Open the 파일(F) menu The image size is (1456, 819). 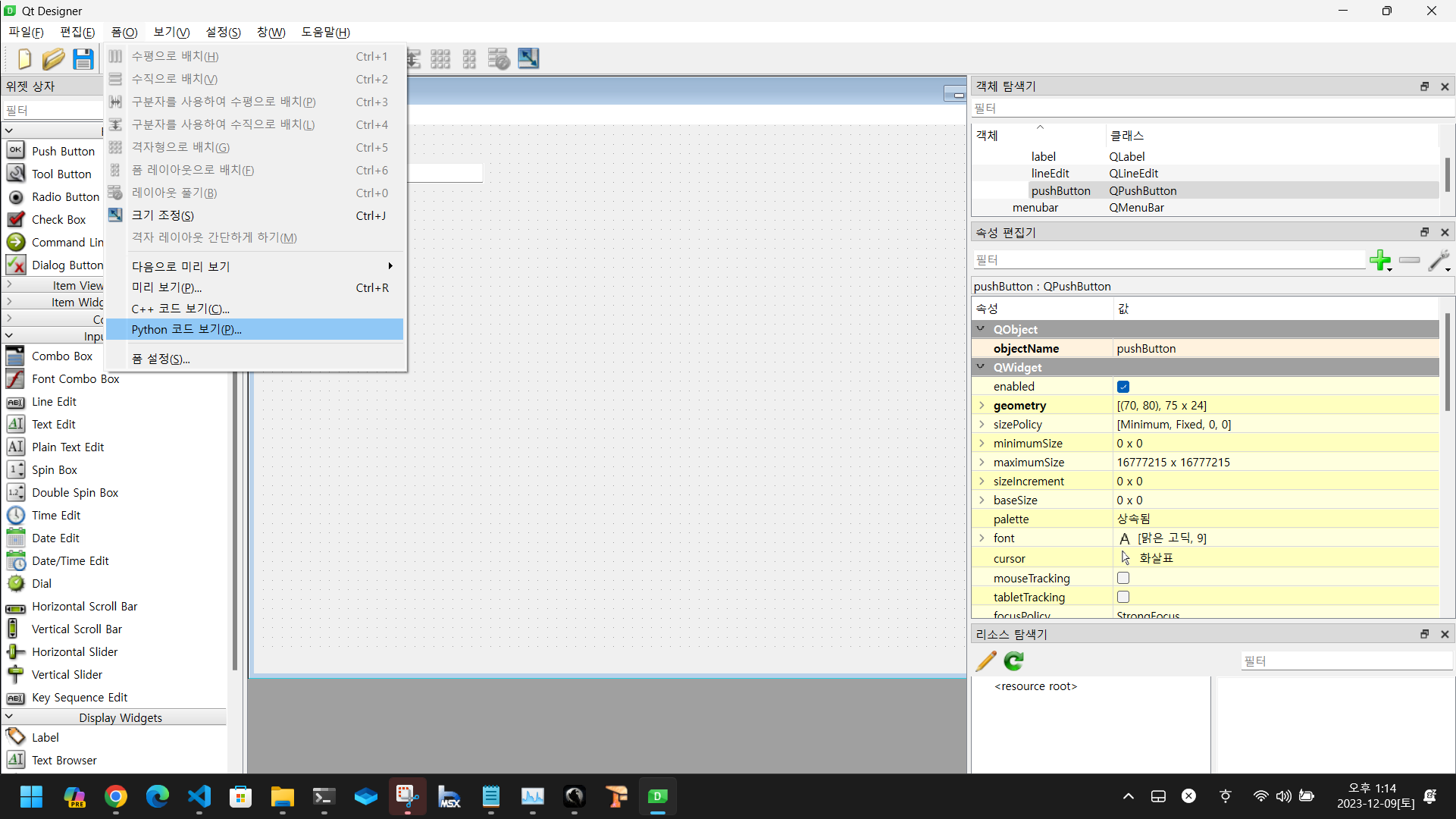coord(26,32)
